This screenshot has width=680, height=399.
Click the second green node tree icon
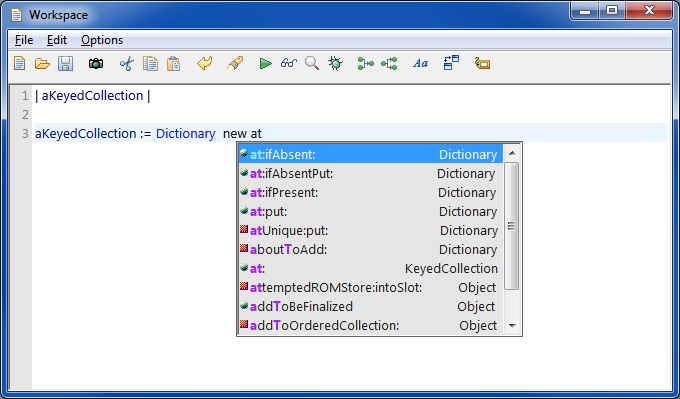pos(389,64)
